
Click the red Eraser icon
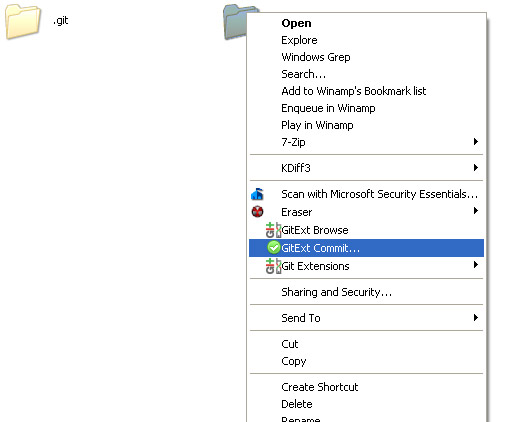(257, 212)
